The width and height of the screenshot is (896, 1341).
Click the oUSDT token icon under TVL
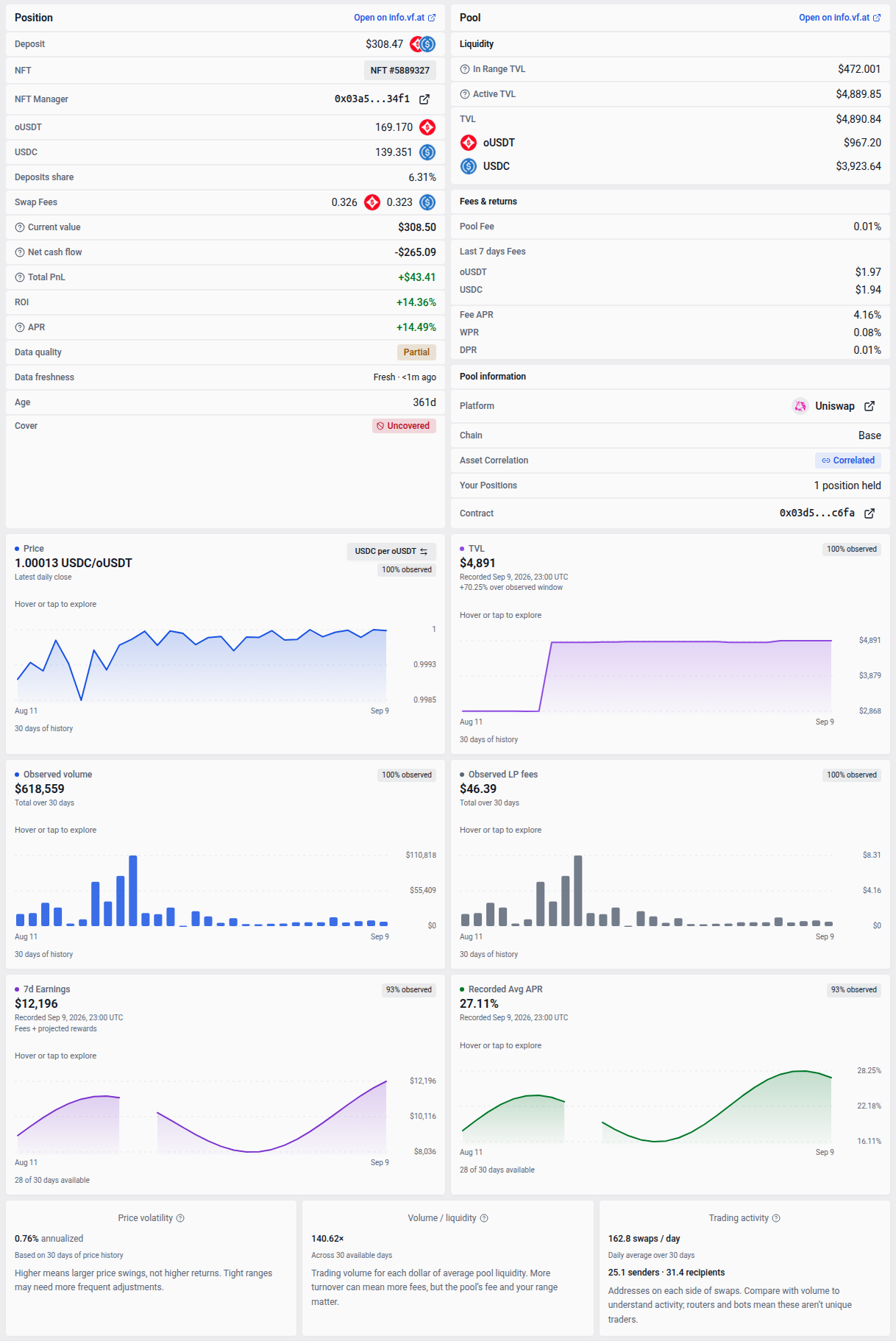pos(469,143)
